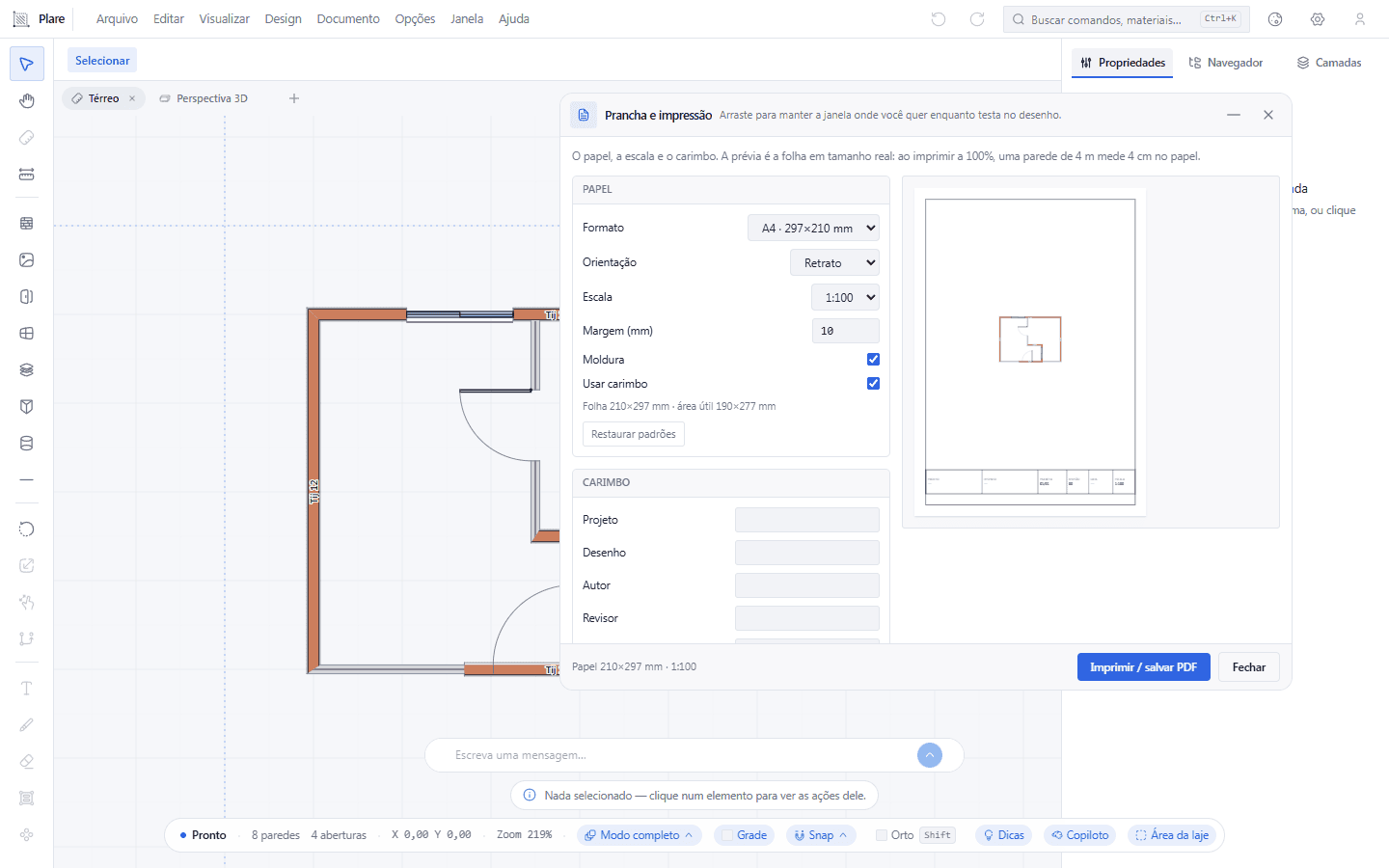The width and height of the screenshot is (1389, 868).
Task: Switch to Perspectiva 3D tab
Action: click(x=204, y=98)
